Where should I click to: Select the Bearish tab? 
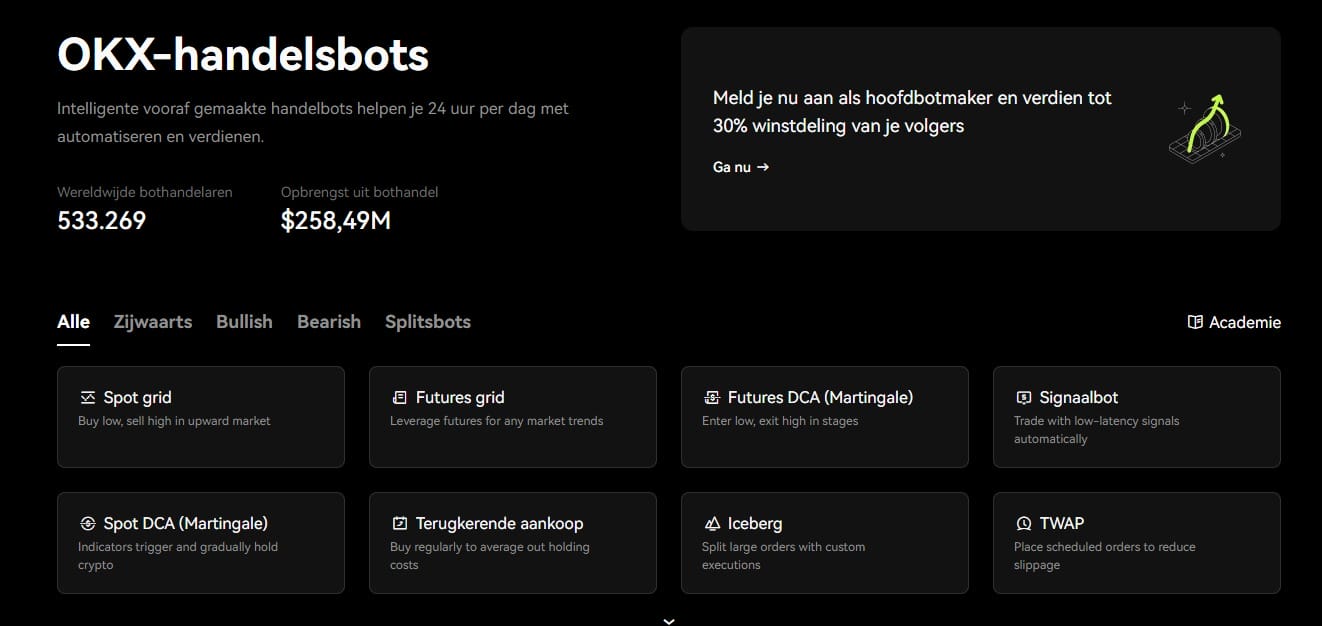click(328, 321)
